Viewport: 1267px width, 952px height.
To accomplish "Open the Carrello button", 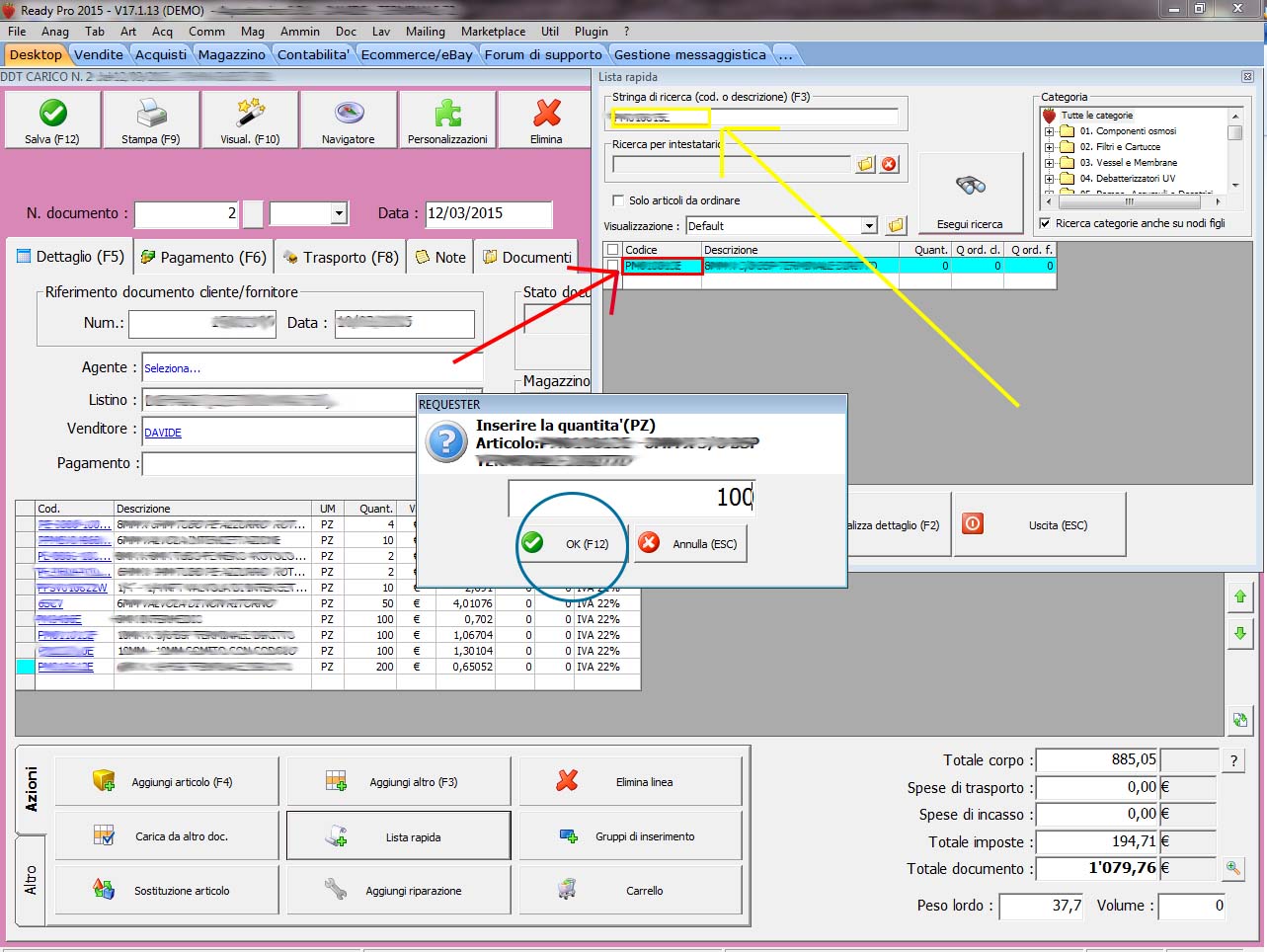I will click(630, 891).
